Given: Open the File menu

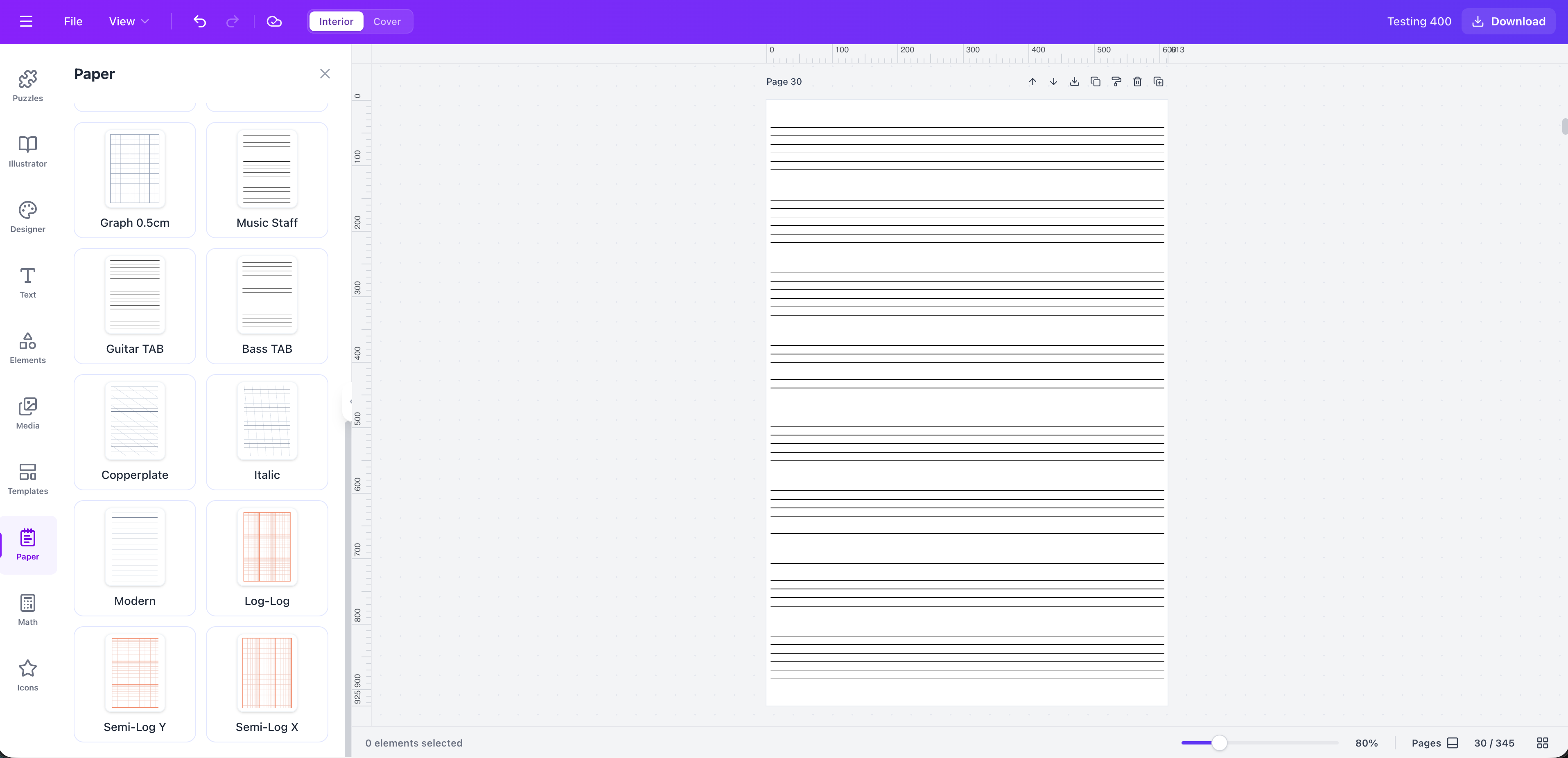Looking at the screenshot, I should [x=72, y=21].
